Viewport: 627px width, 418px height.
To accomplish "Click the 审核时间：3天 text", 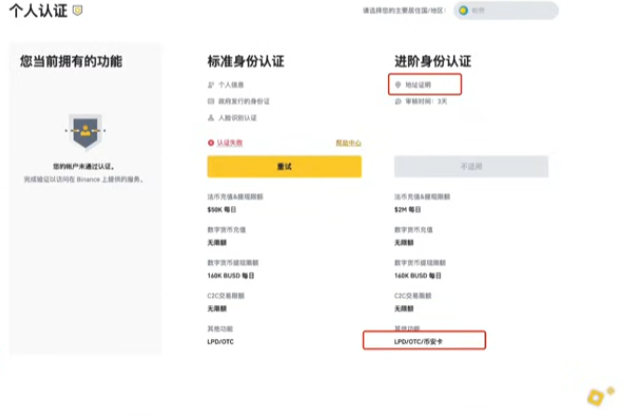I will [426, 101].
